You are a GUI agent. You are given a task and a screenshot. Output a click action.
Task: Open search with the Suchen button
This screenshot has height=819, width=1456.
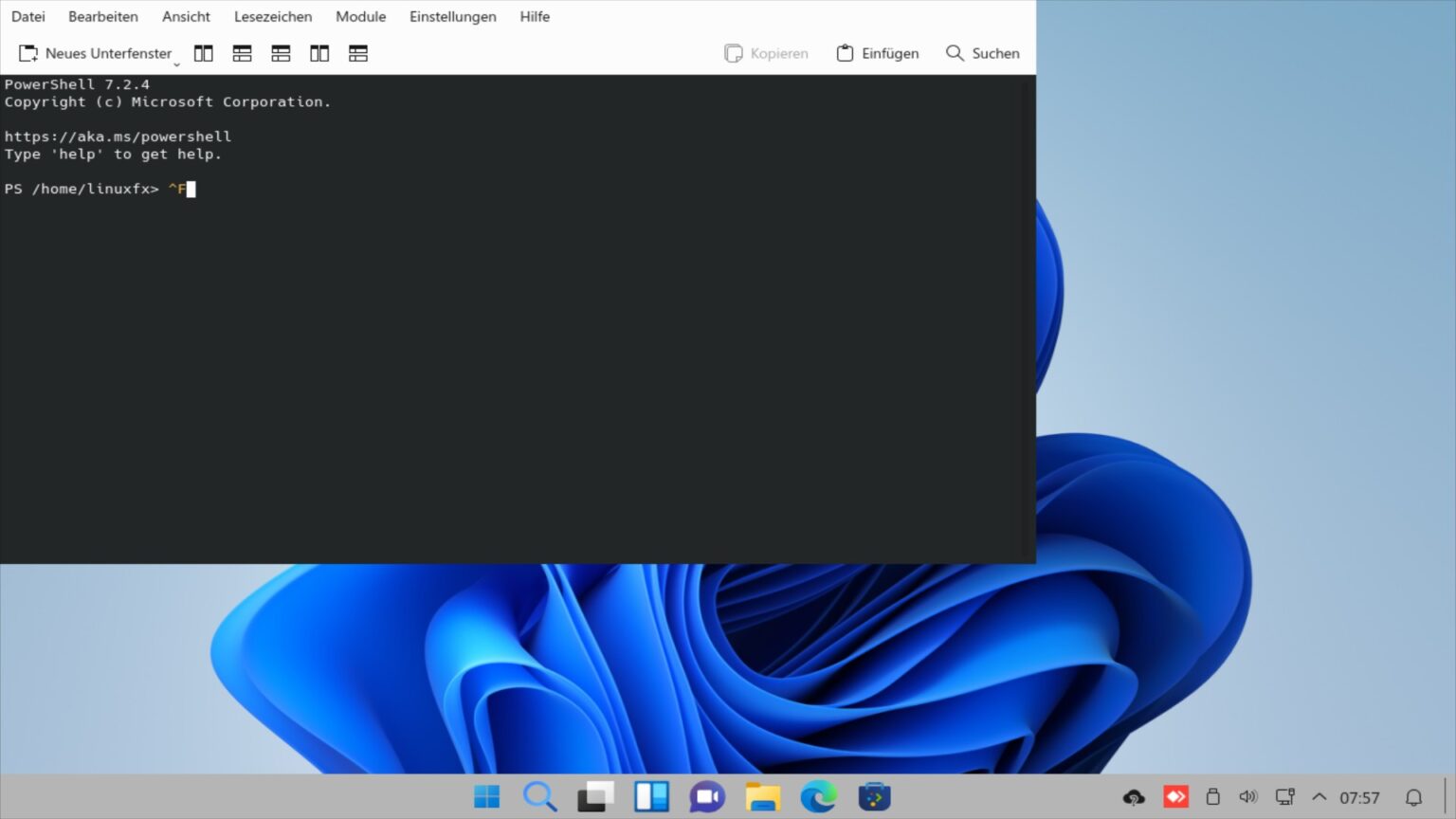pyautogui.click(x=983, y=53)
